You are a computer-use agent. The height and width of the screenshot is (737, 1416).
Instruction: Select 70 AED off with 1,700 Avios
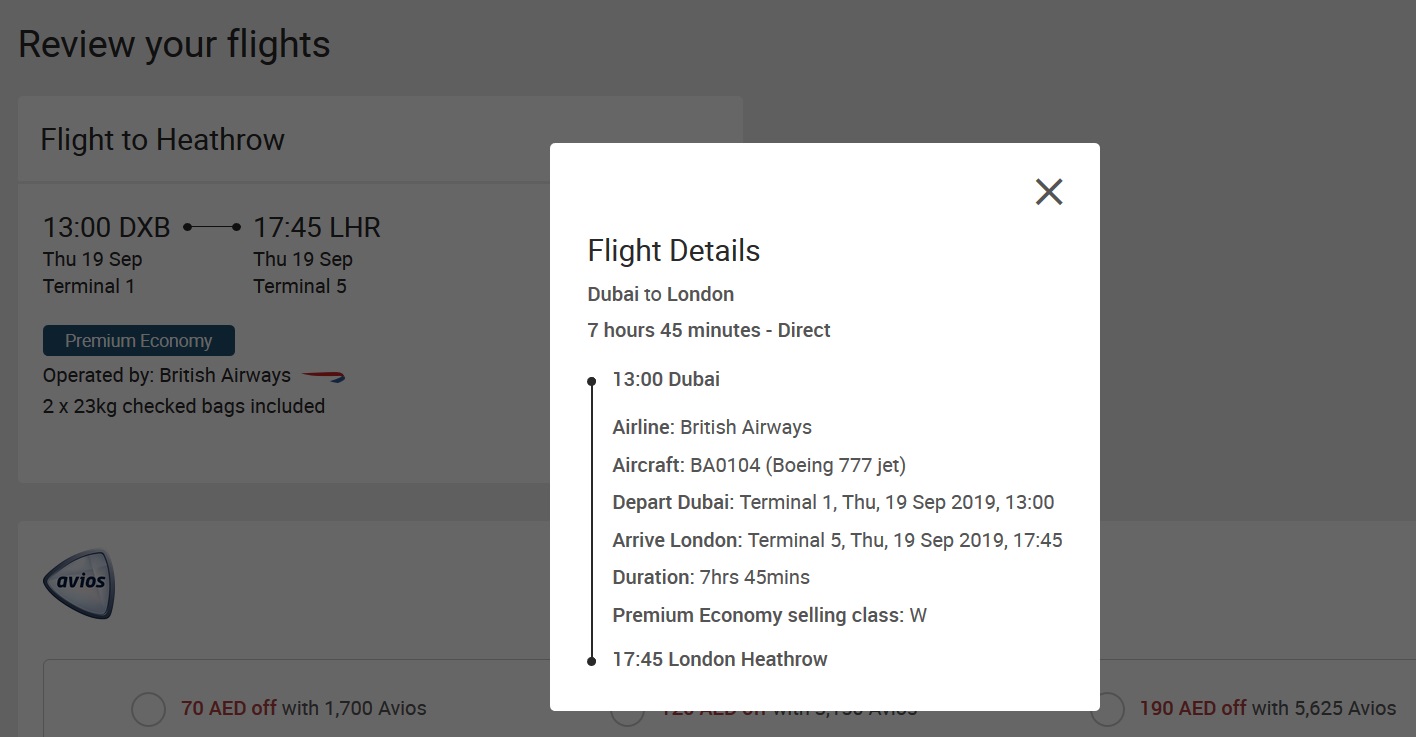149,709
